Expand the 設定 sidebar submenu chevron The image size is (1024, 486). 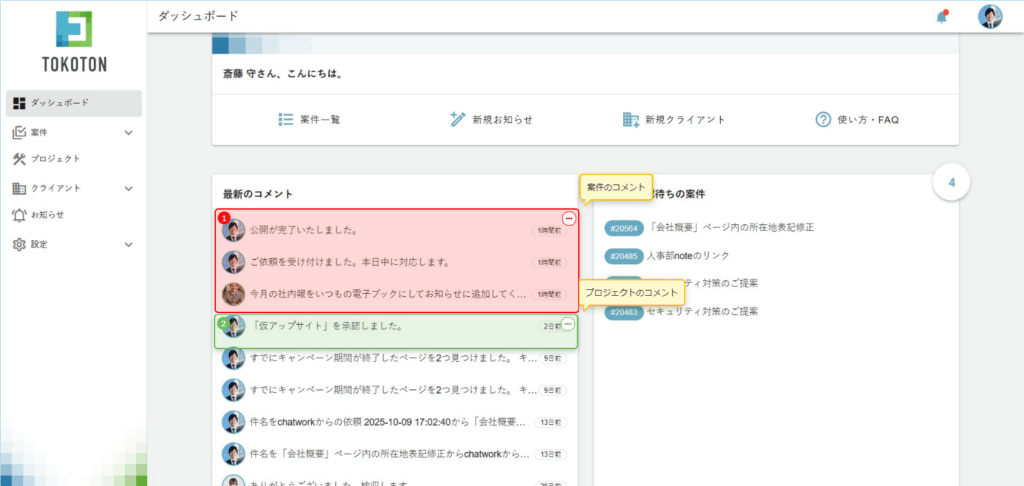click(x=128, y=244)
